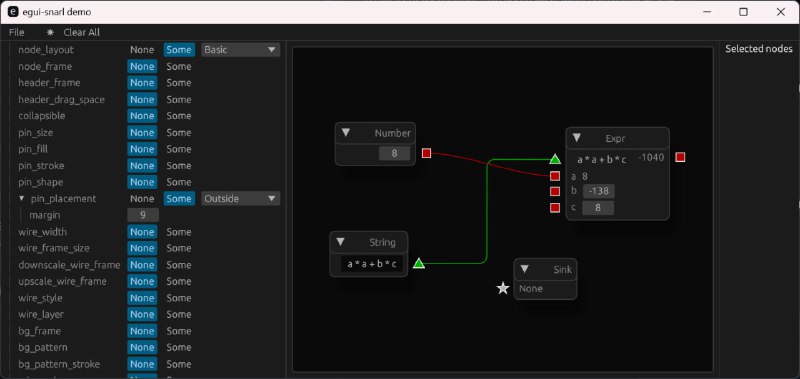This screenshot has width=800, height=379.
Task: Set node_layout to None
Action: [142, 49]
